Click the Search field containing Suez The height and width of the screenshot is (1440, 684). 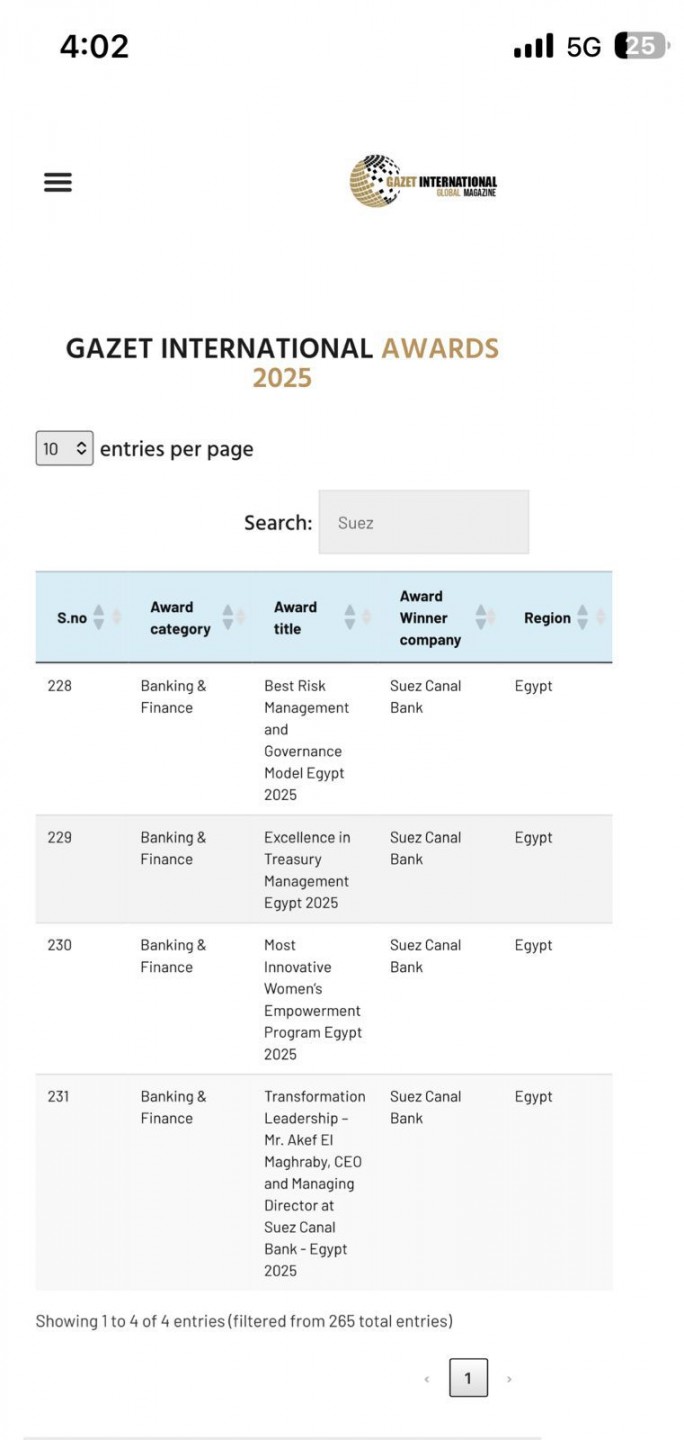pyautogui.click(x=423, y=522)
